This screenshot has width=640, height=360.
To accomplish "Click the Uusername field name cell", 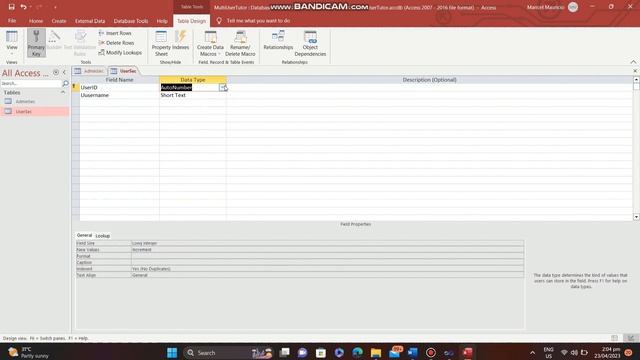I will (119, 95).
